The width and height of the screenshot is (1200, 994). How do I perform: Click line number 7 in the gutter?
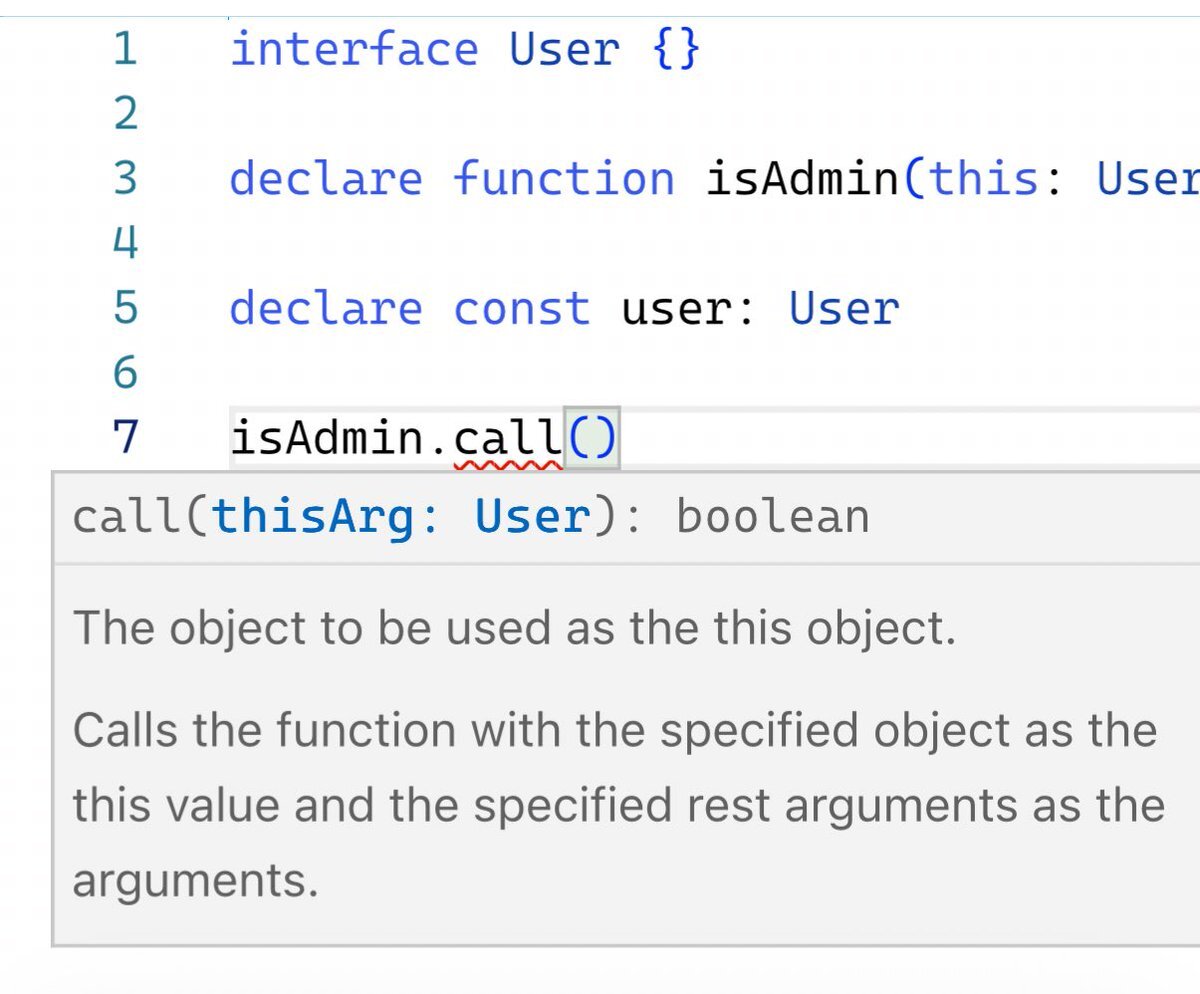pyautogui.click(x=124, y=438)
